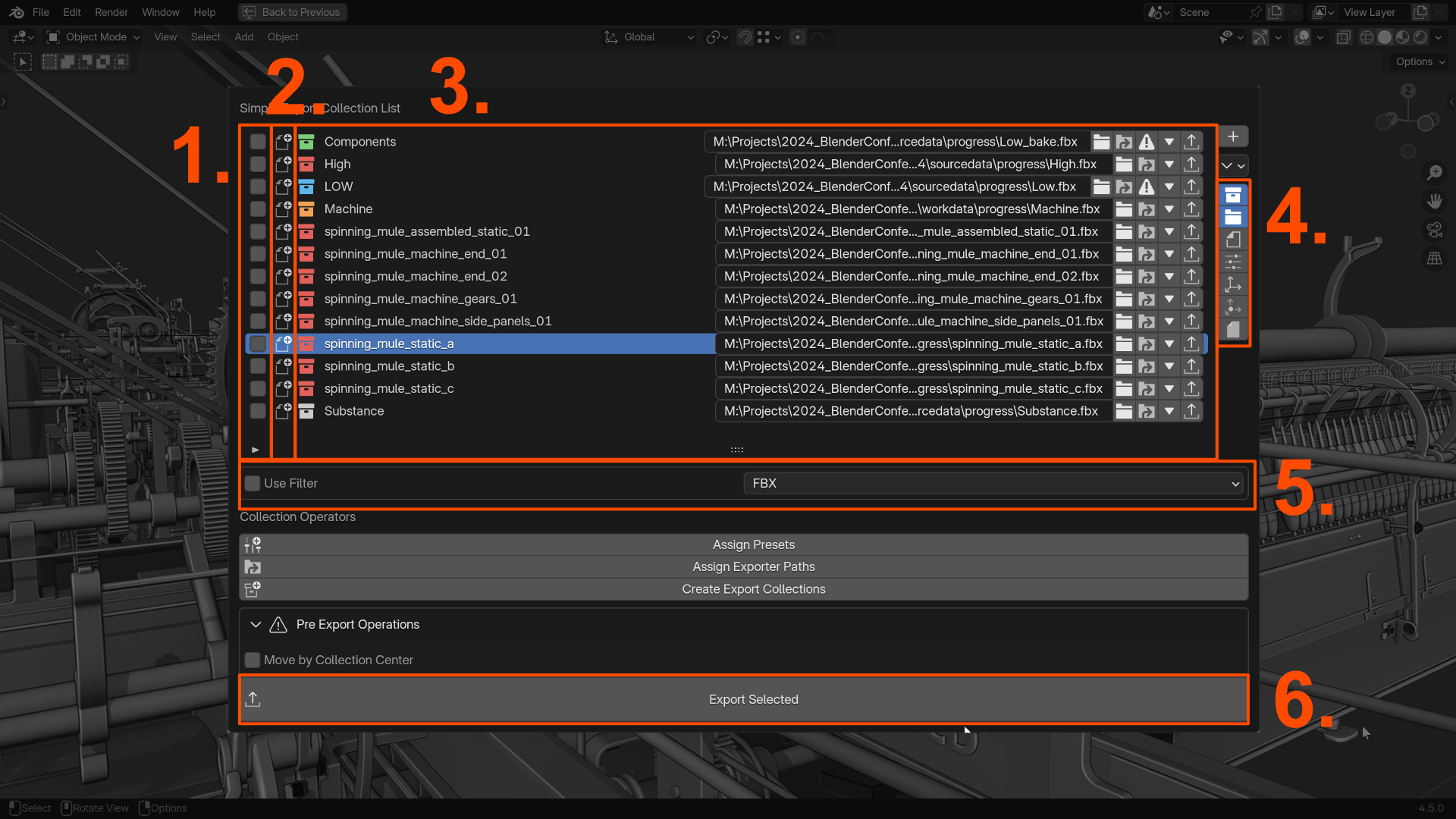Open chevron specials menu beside list

[1234, 165]
